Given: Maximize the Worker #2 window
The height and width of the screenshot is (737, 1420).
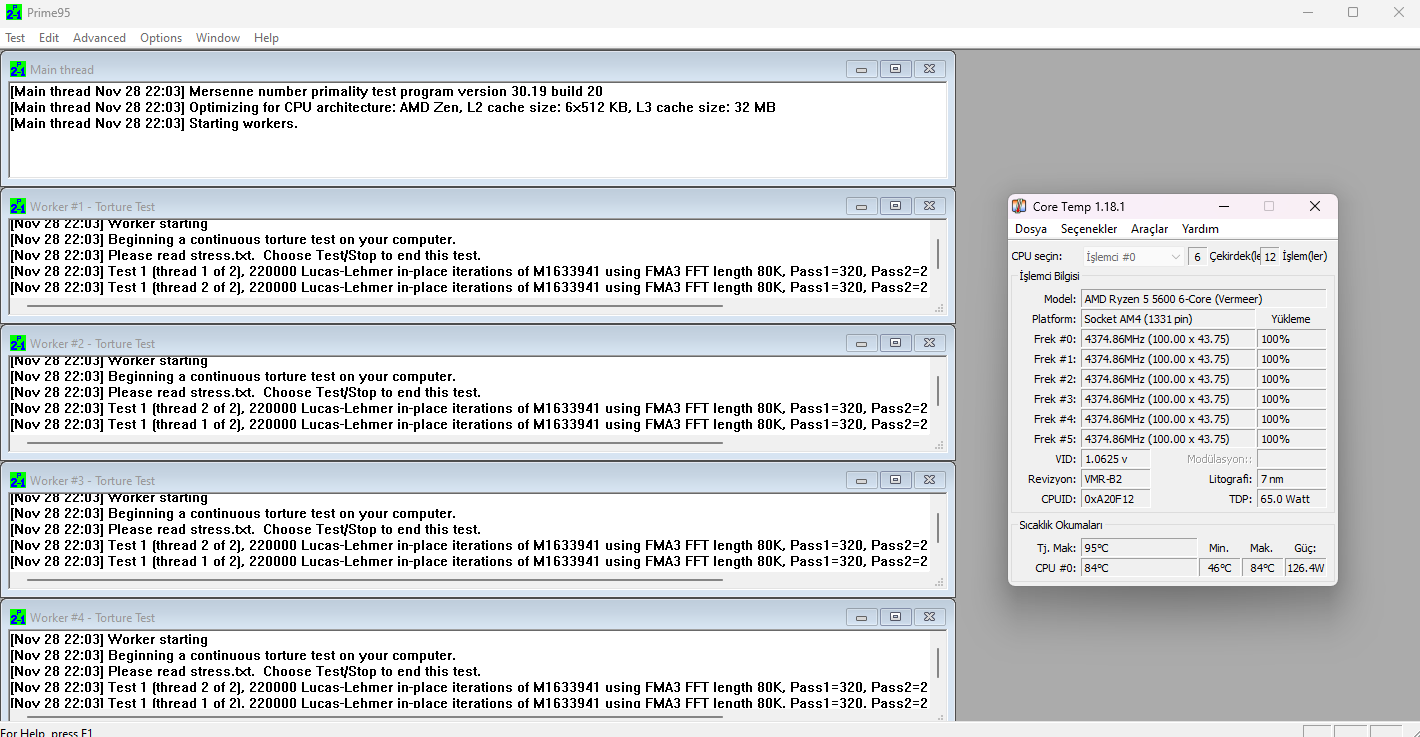Looking at the screenshot, I should click(x=895, y=343).
